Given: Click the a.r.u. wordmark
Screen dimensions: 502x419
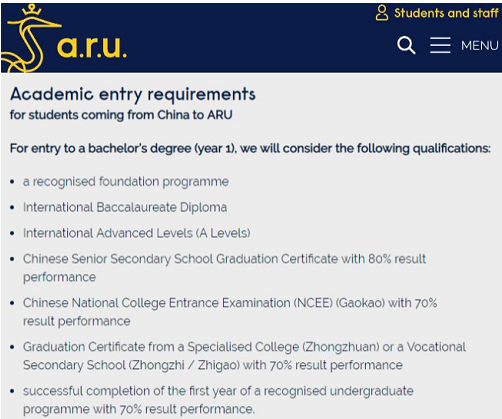Looking at the screenshot, I should click(92, 46).
